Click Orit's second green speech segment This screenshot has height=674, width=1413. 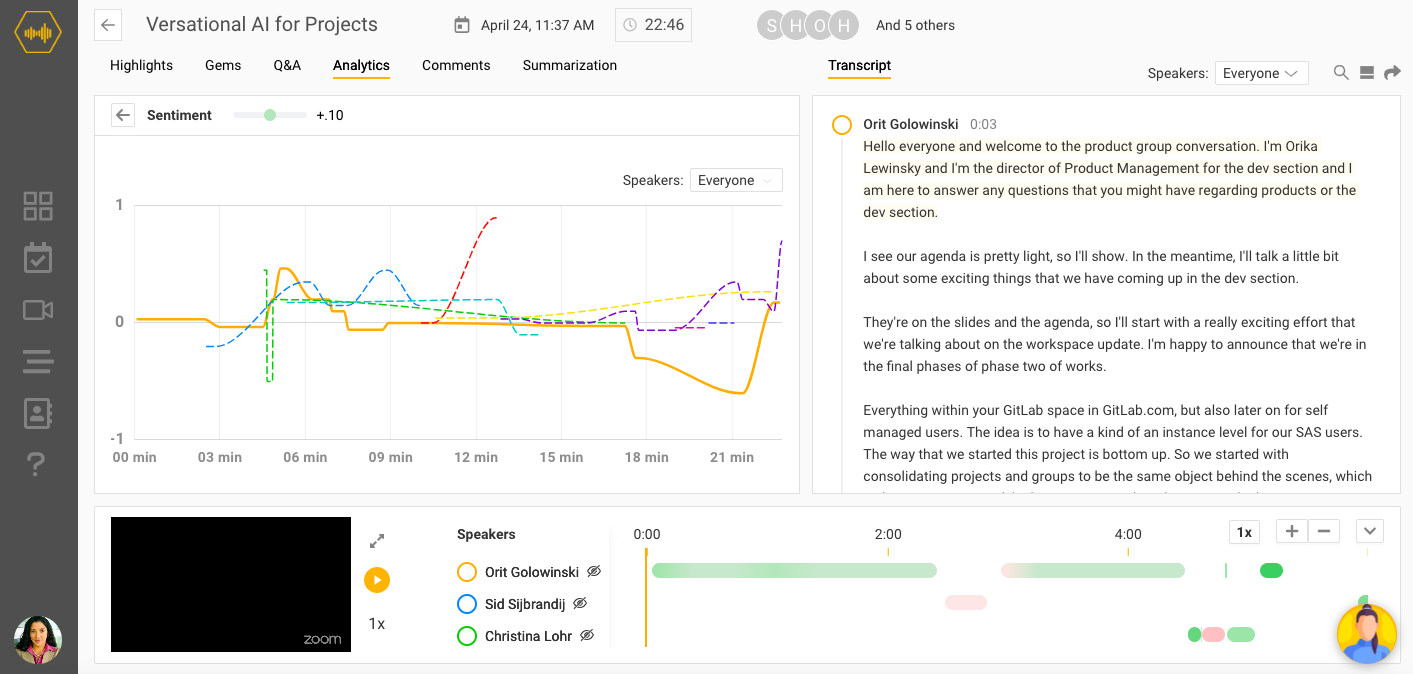coord(1093,571)
